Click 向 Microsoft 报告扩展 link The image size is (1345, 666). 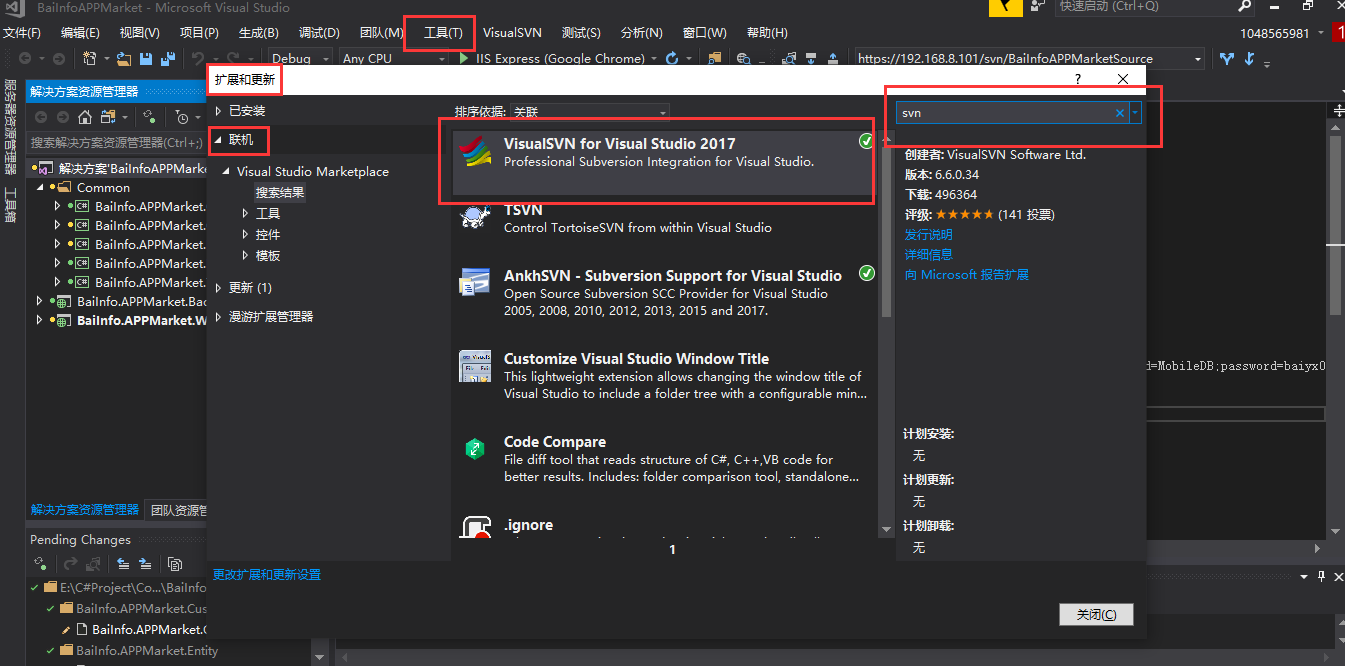point(967,274)
